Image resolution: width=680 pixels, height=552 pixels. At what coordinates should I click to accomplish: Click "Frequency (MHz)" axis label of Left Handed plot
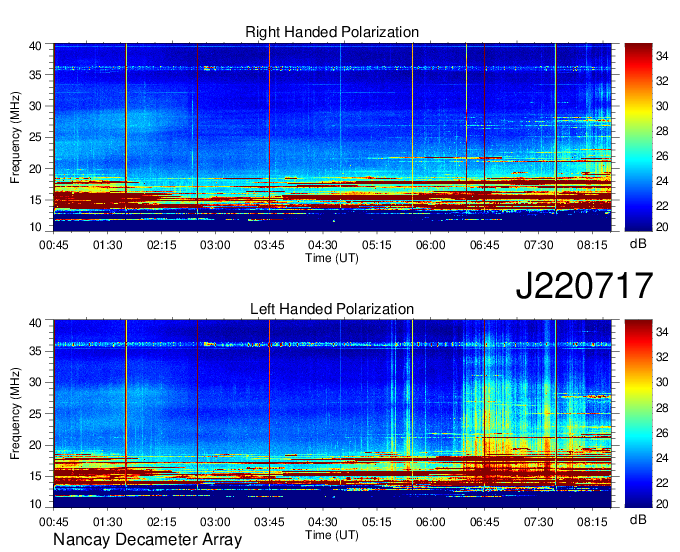pos(15,414)
